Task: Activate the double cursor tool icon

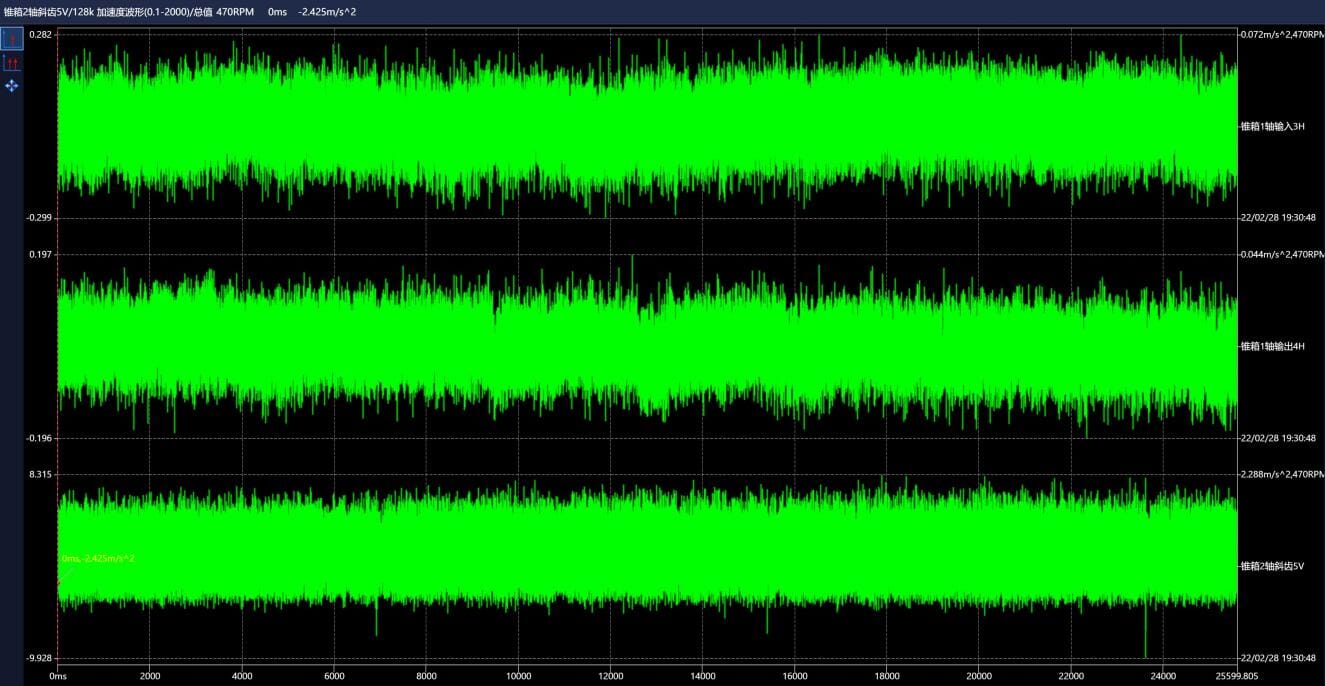Action: (12, 63)
